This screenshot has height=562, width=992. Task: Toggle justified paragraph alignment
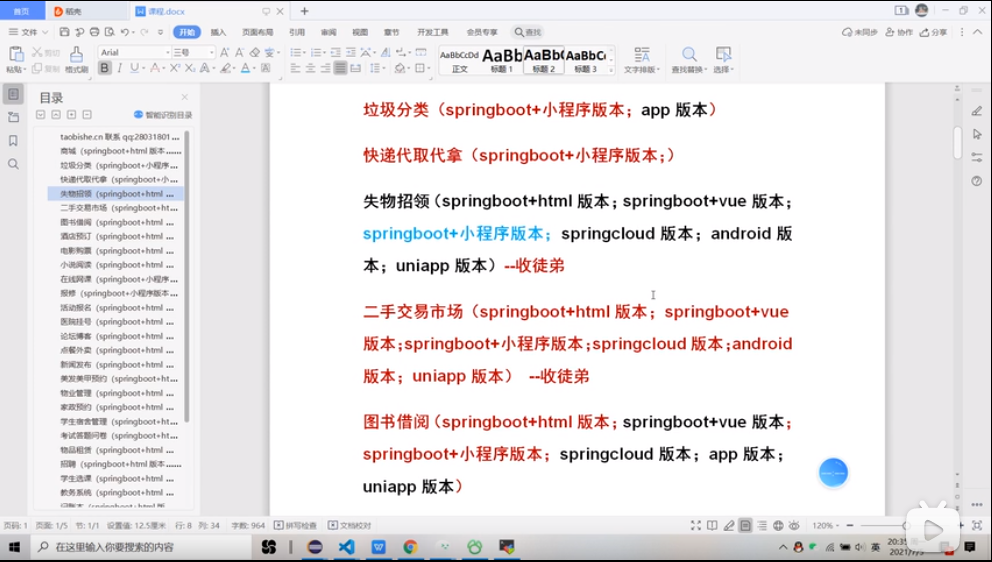(x=340, y=68)
